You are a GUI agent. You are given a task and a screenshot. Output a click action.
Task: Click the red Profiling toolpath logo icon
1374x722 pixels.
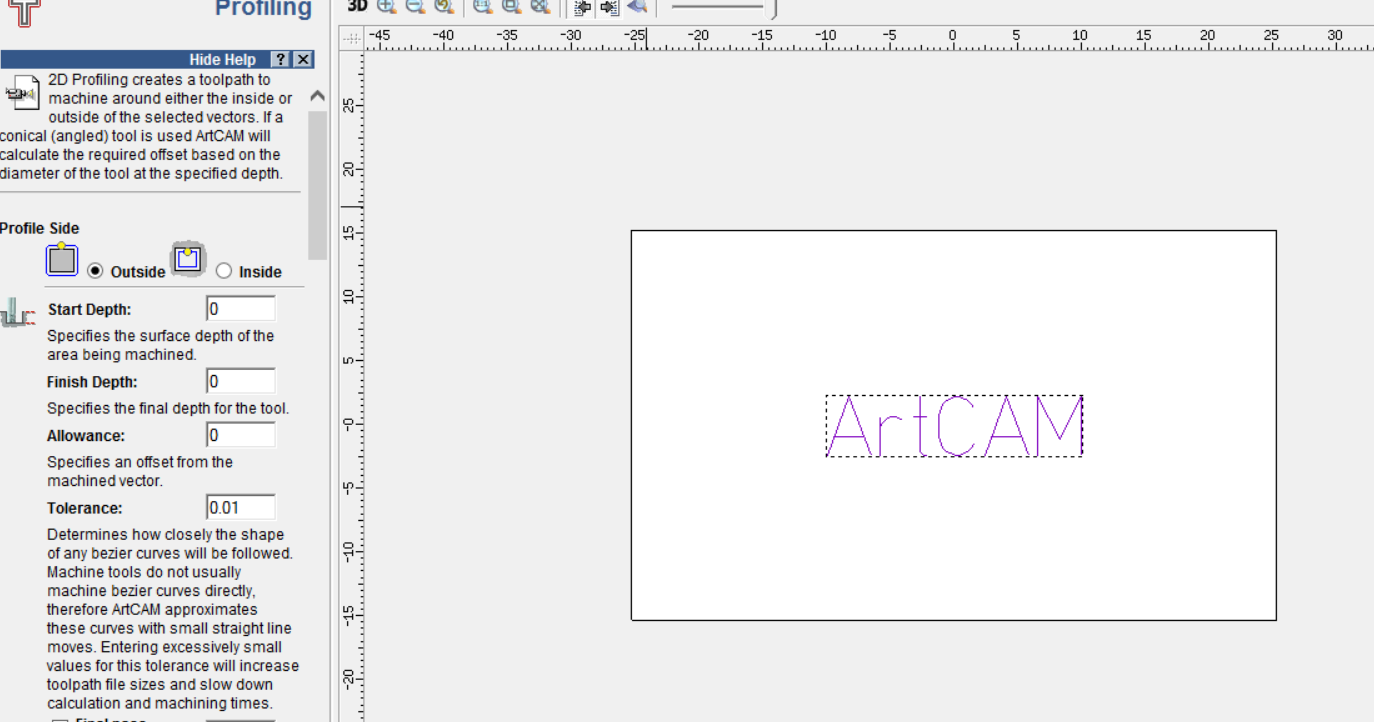pos(23,12)
